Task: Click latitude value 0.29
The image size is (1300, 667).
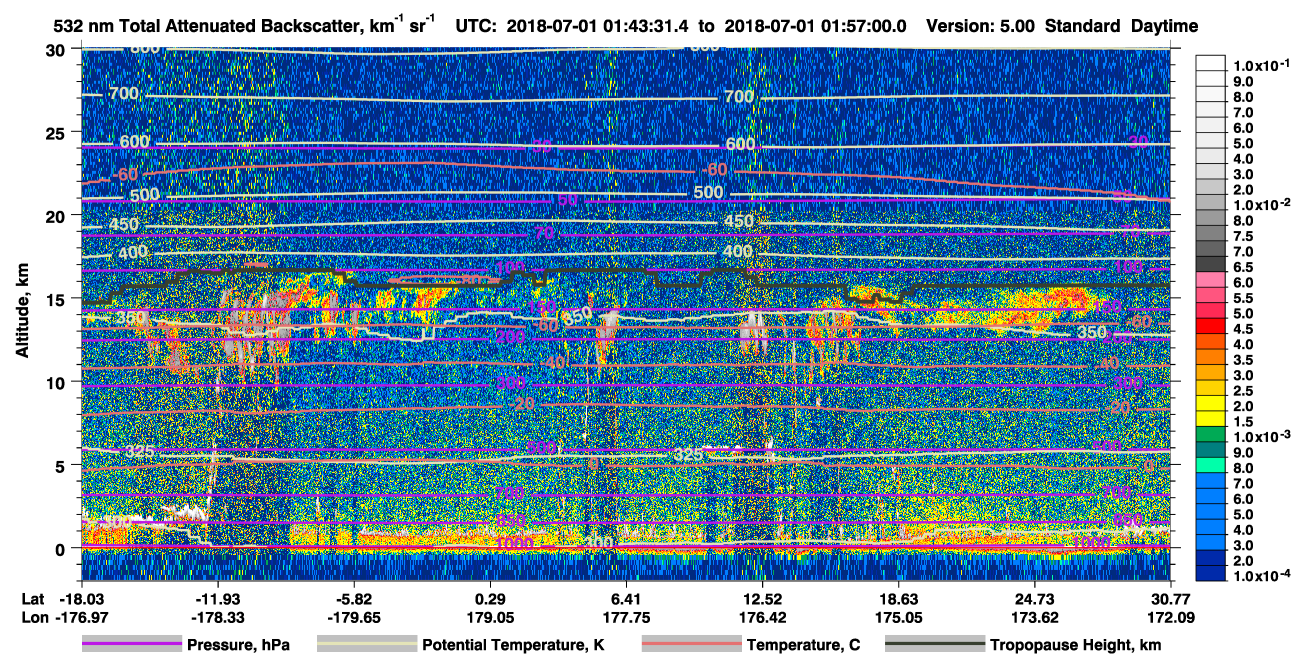Action: [x=490, y=599]
